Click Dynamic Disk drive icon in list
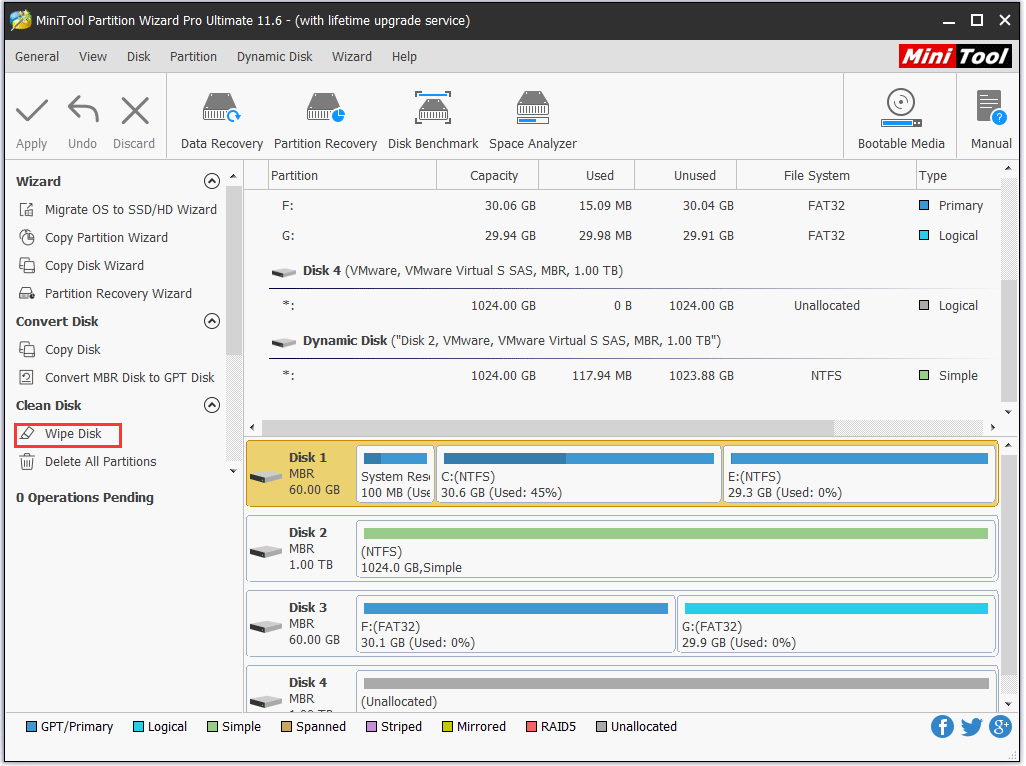The image size is (1026, 766). 284,341
